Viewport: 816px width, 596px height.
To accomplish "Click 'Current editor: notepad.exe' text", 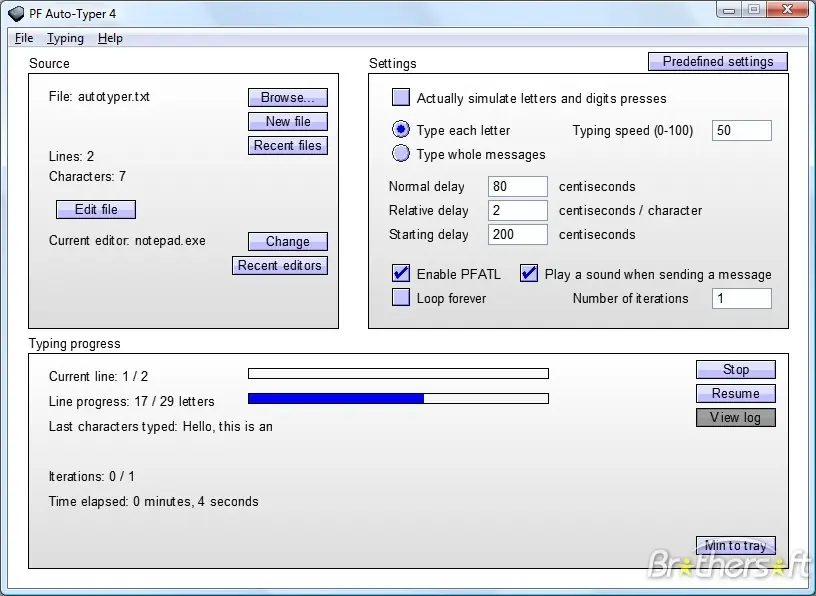I will pyautogui.click(x=127, y=240).
